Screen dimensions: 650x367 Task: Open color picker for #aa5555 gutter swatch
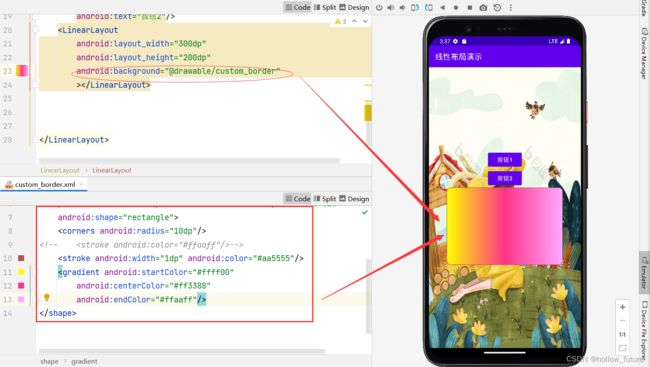click(21, 258)
